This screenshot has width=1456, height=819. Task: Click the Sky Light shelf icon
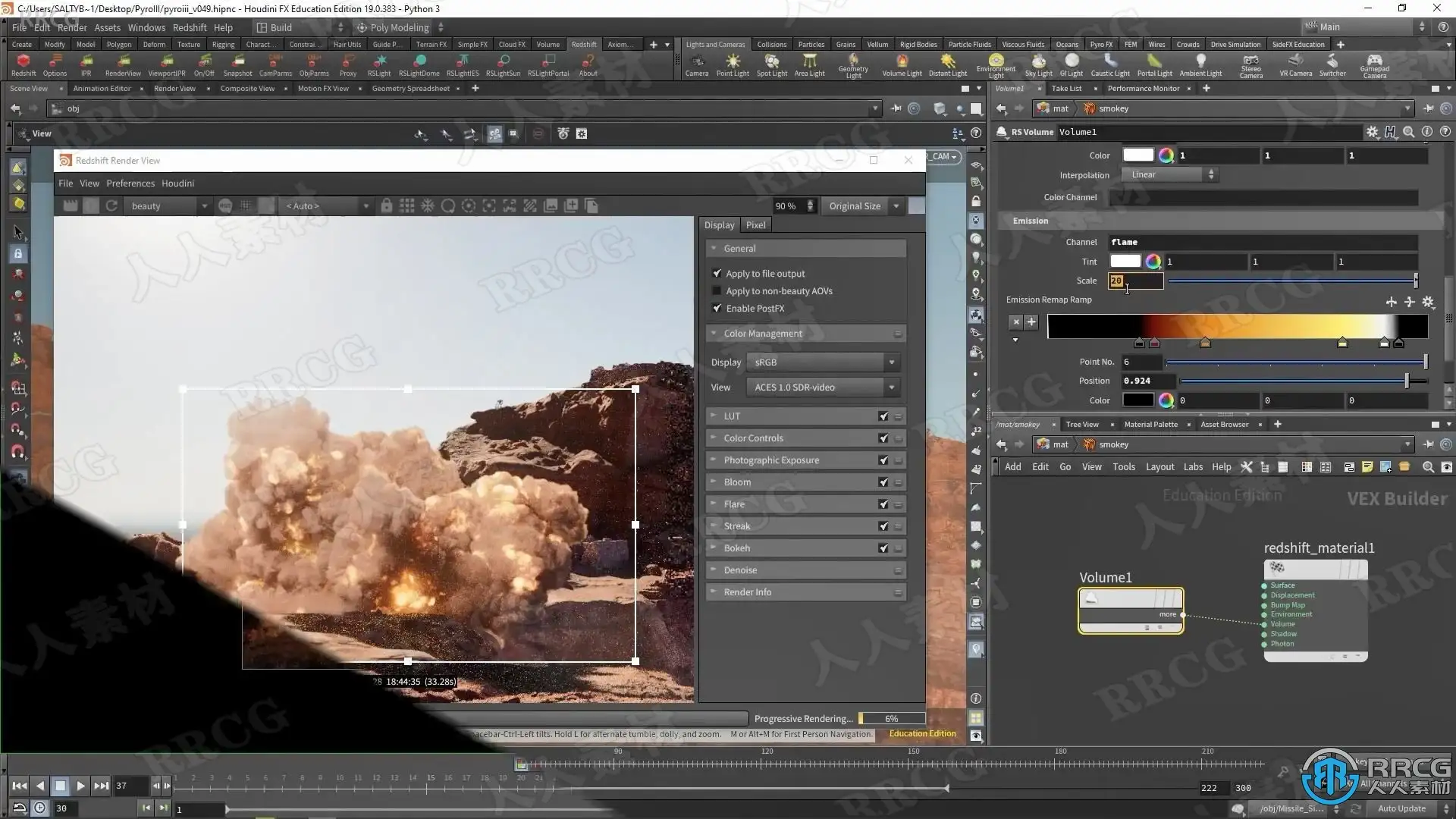1038,62
